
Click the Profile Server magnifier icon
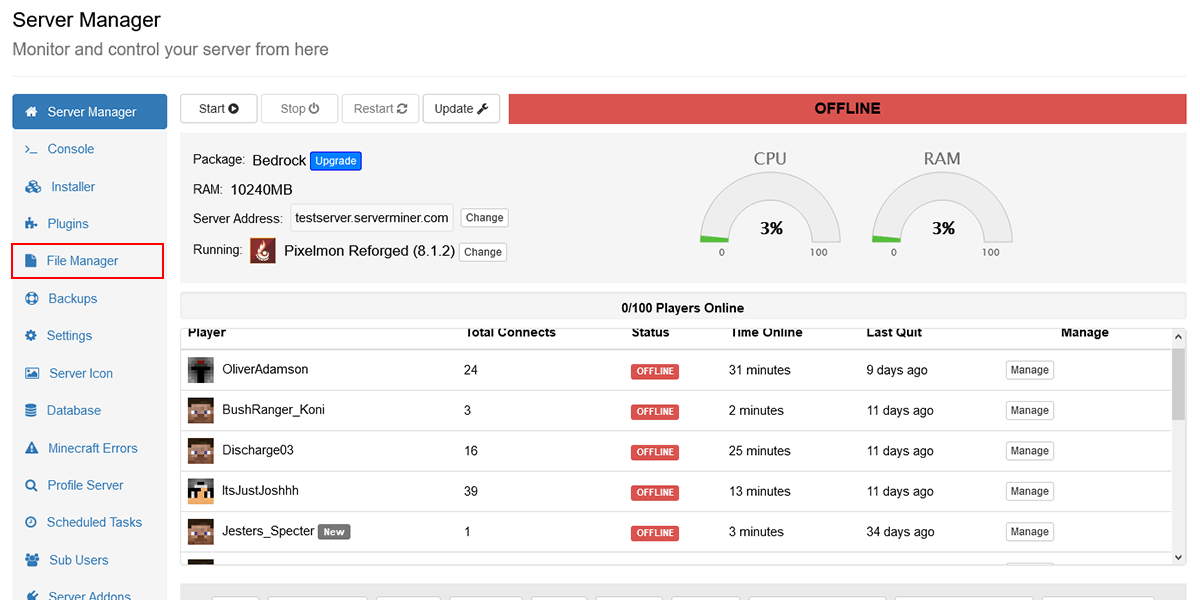(30, 485)
